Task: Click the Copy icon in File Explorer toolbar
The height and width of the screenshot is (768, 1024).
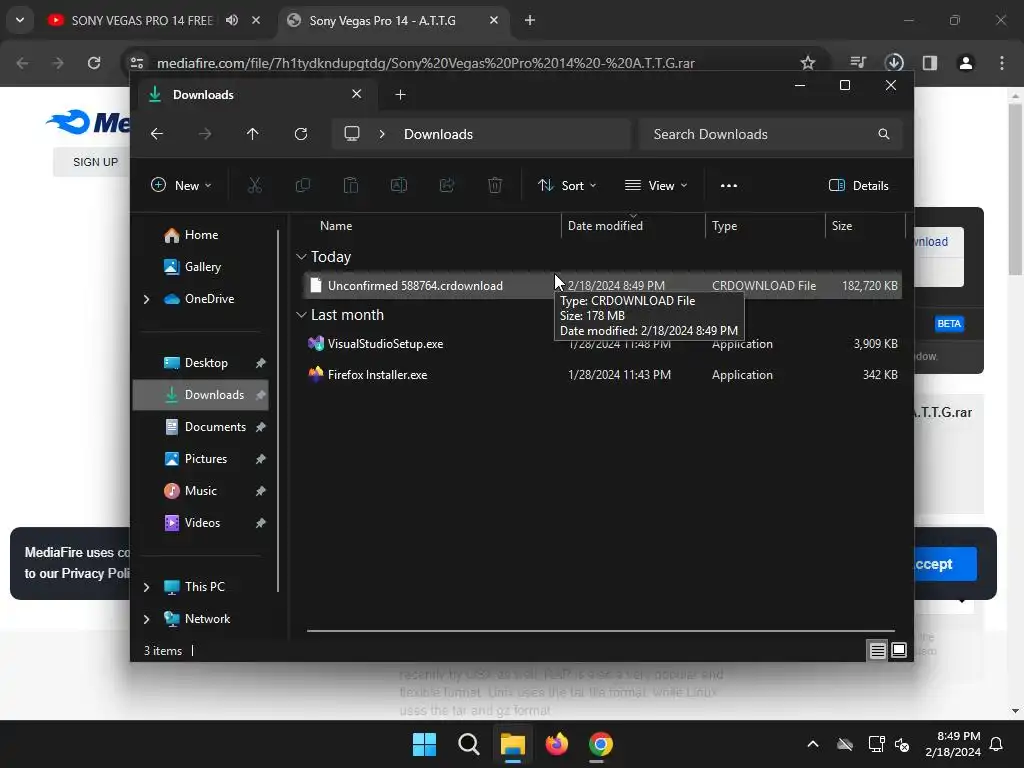Action: (302, 185)
